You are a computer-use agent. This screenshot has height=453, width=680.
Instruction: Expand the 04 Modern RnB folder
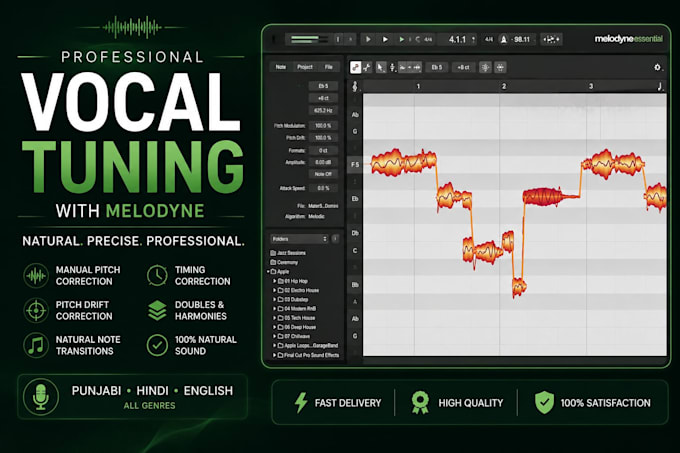coord(275,309)
